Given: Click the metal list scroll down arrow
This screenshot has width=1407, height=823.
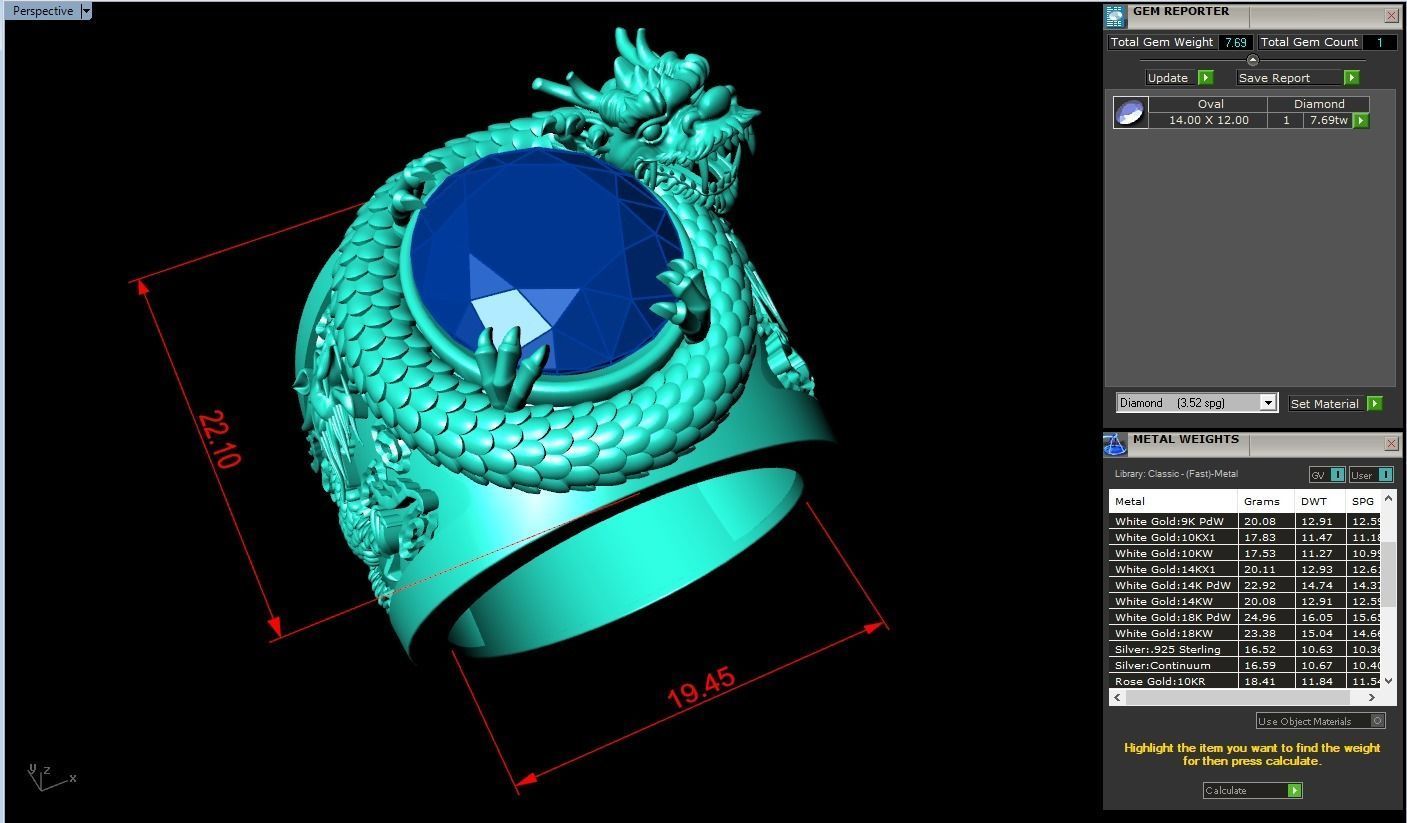Looking at the screenshot, I should [1388, 681].
